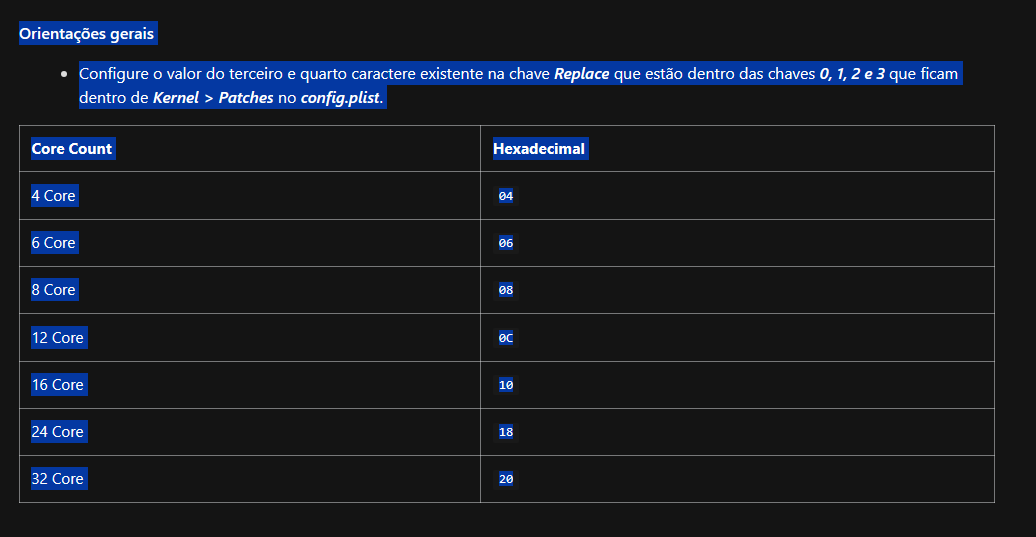Click the hexadecimal value "04"

pyautogui.click(x=506, y=196)
